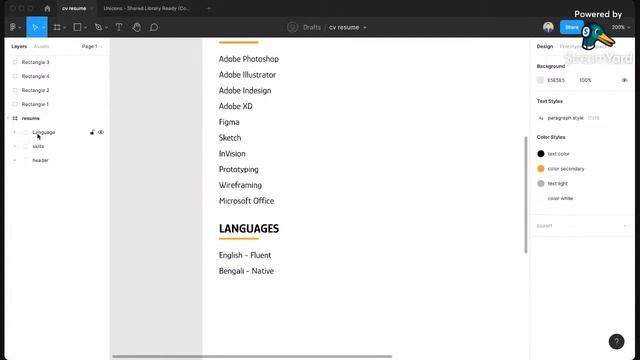This screenshot has width=640, height=360.
Task: Open Move tool options dropdown arrow
Action: (x=44, y=28)
